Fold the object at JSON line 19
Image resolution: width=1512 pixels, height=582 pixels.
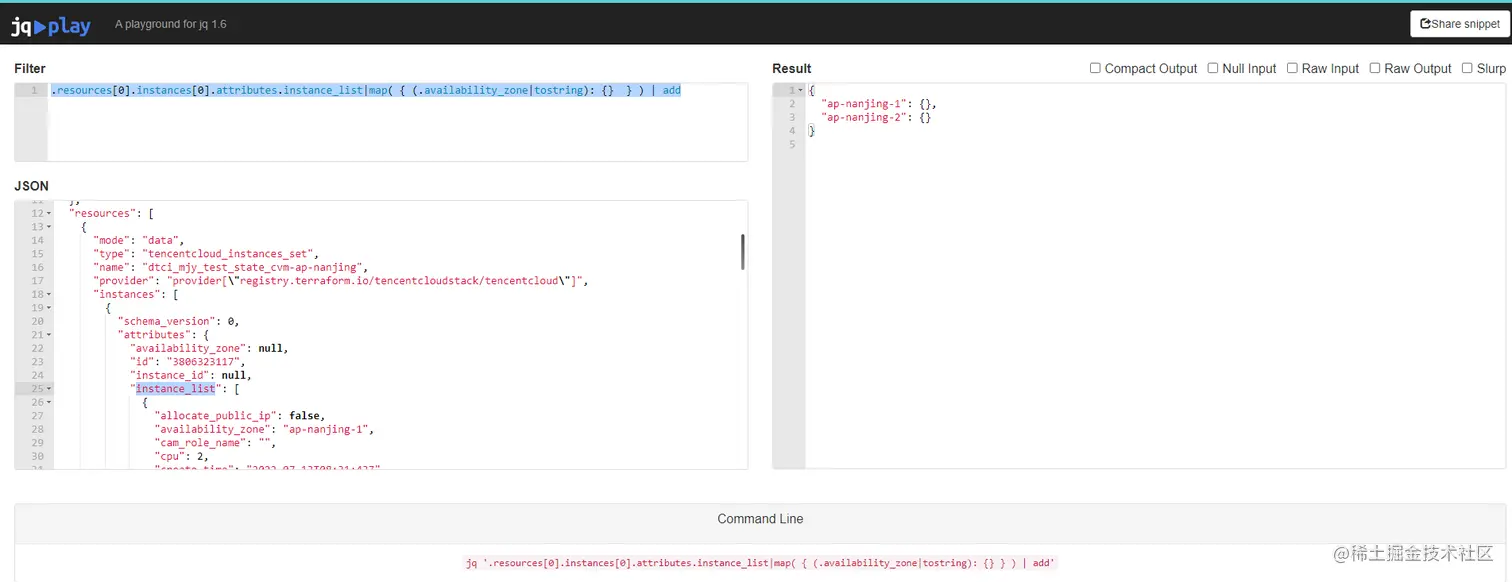[x=49, y=308]
